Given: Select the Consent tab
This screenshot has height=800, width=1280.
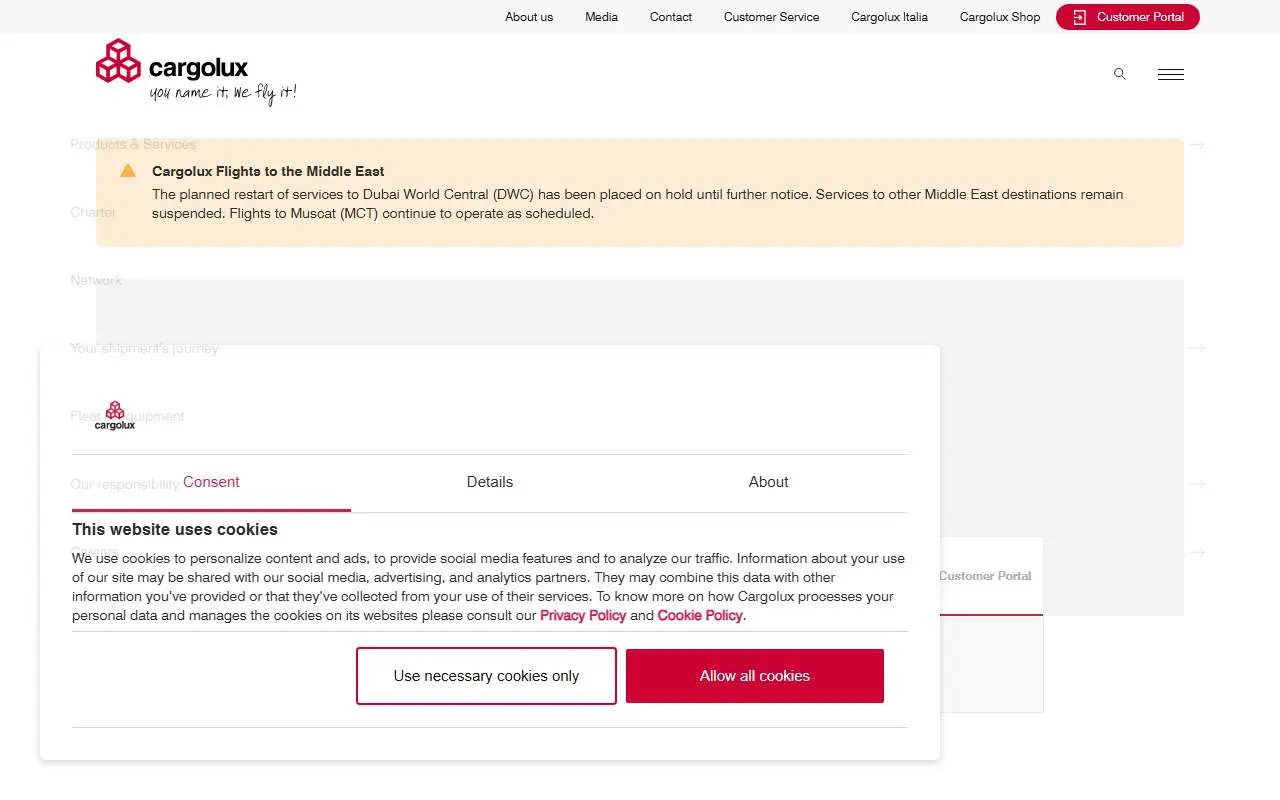Looking at the screenshot, I should 211,482.
